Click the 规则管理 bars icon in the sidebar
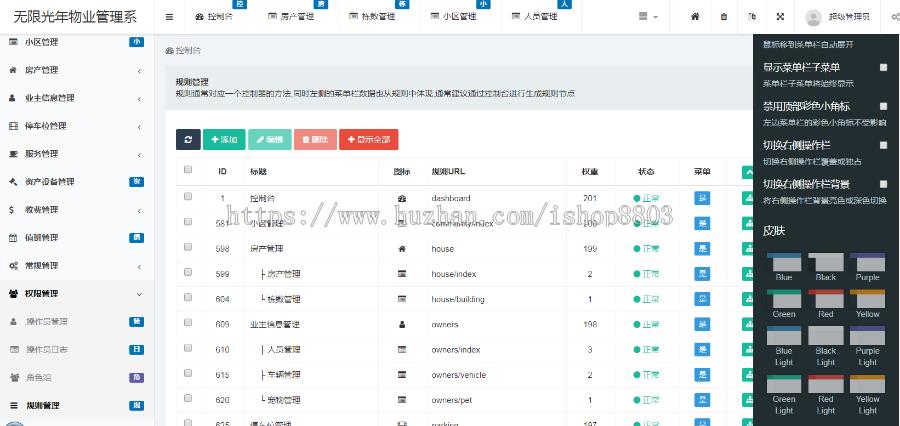 [x=14, y=406]
